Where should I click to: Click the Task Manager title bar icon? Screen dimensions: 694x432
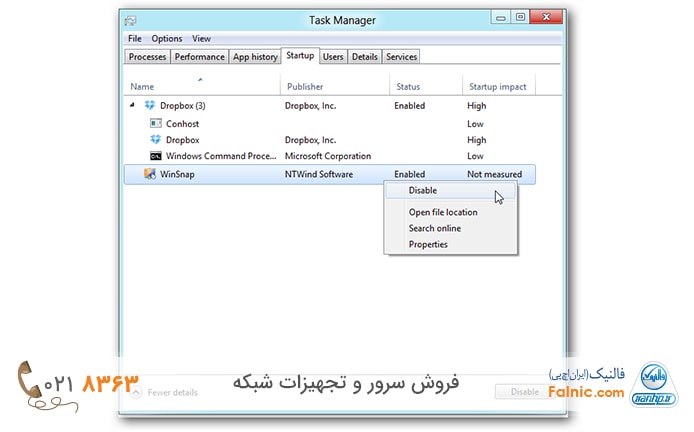[x=129, y=18]
